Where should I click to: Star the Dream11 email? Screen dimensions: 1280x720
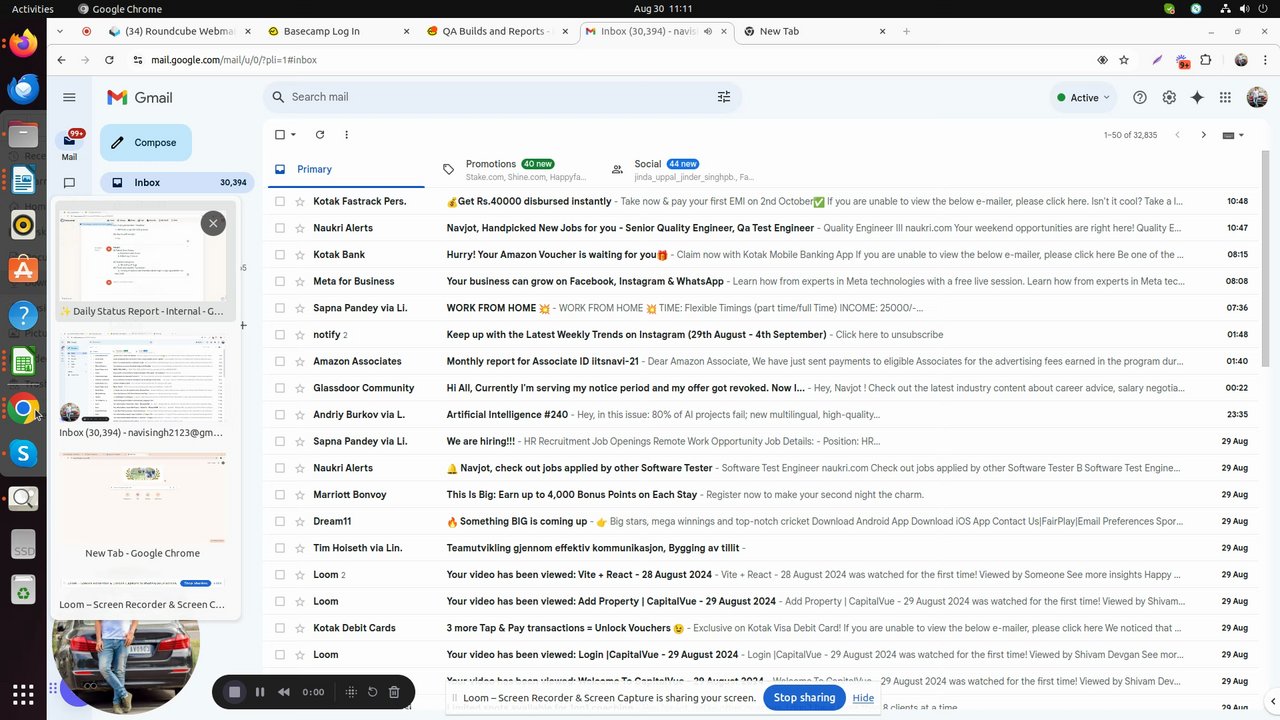[300, 521]
